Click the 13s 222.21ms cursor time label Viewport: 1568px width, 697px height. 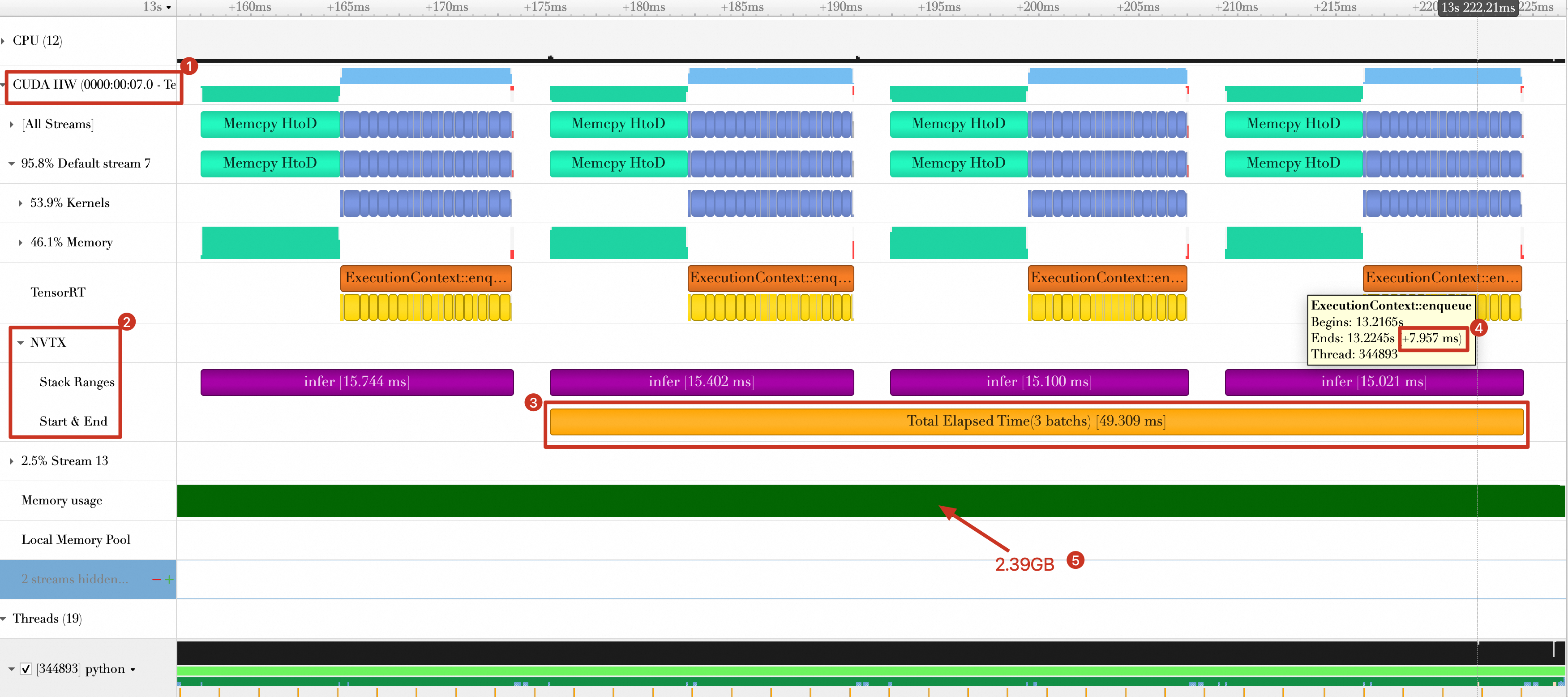[x=1477, y=8]
